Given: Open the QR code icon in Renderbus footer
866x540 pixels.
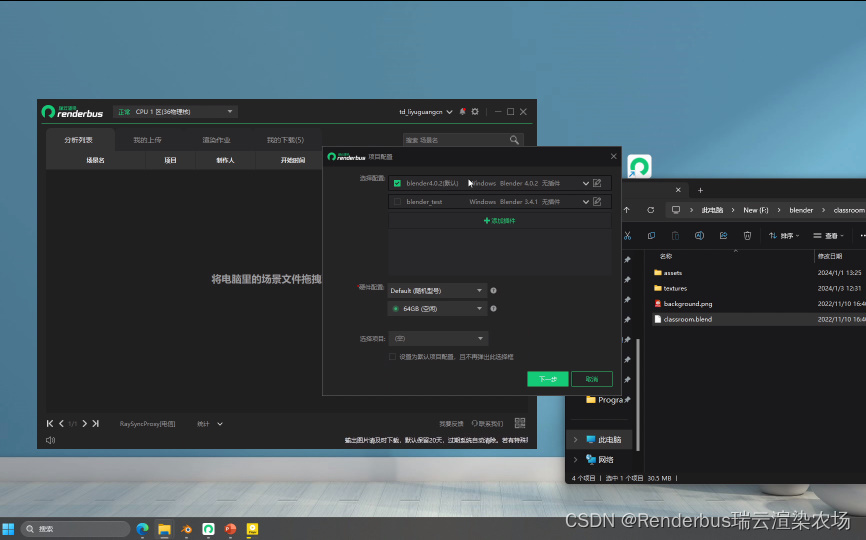Looking at the screenshot, I should (520, 423).
